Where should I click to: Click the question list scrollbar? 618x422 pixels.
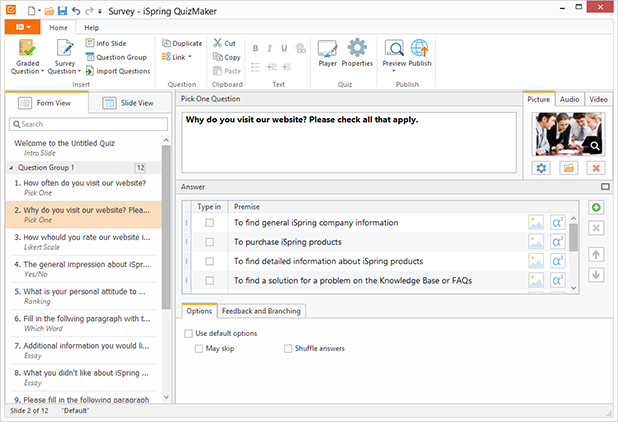pos(166,227)
